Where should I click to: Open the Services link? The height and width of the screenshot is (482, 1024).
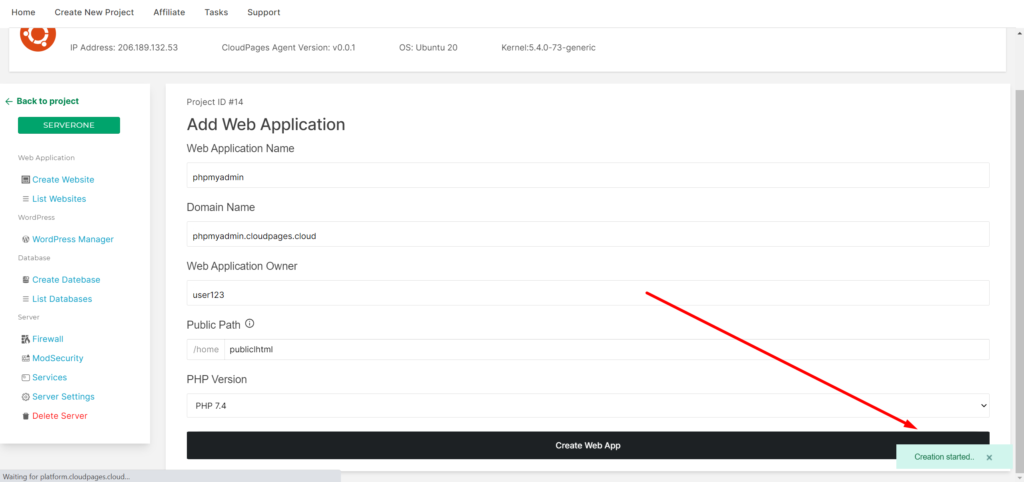(x=50, y=378)
